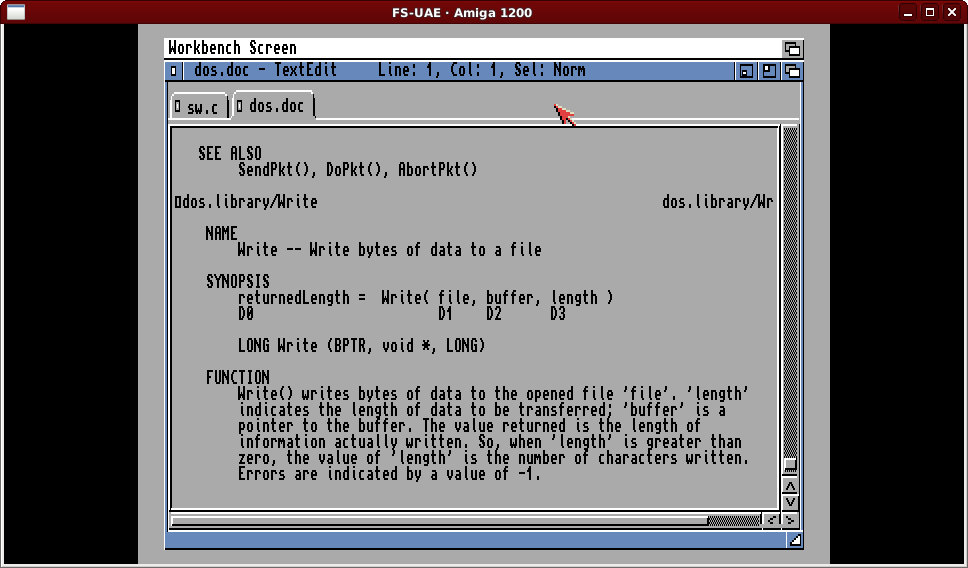Image resolution: width=968 pixels, height=568 pixels.
Task: Click the 'FUNCTION' section heading
Action: pos(238,377)
